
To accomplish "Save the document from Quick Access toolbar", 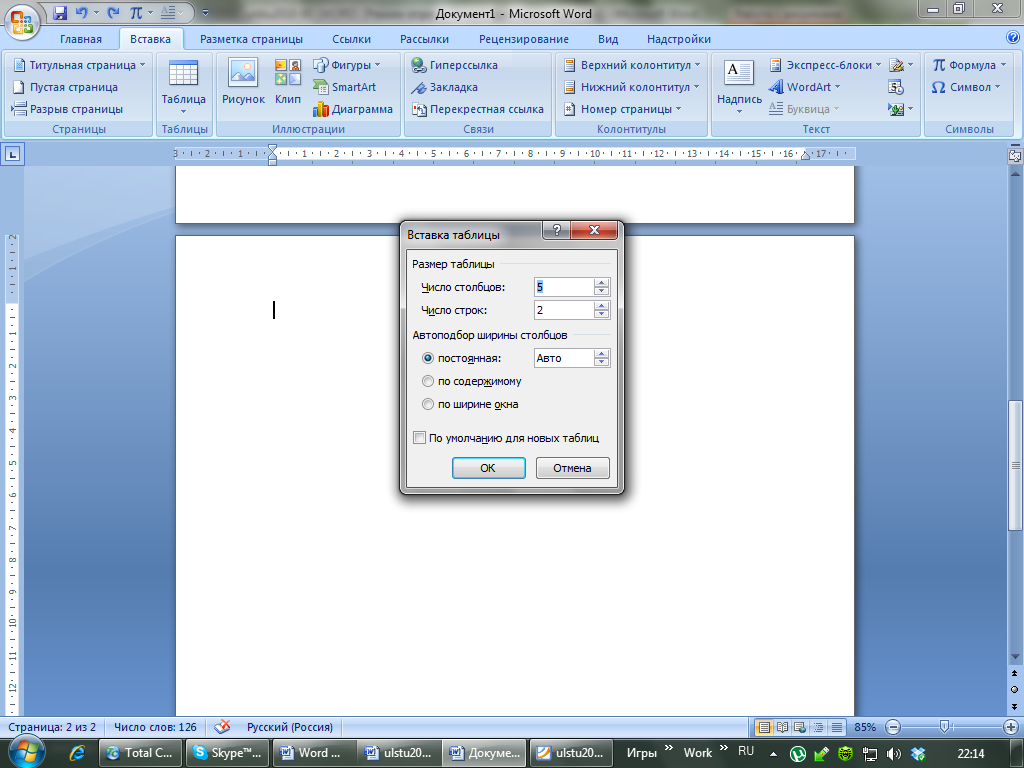I will tap(59, 13).
